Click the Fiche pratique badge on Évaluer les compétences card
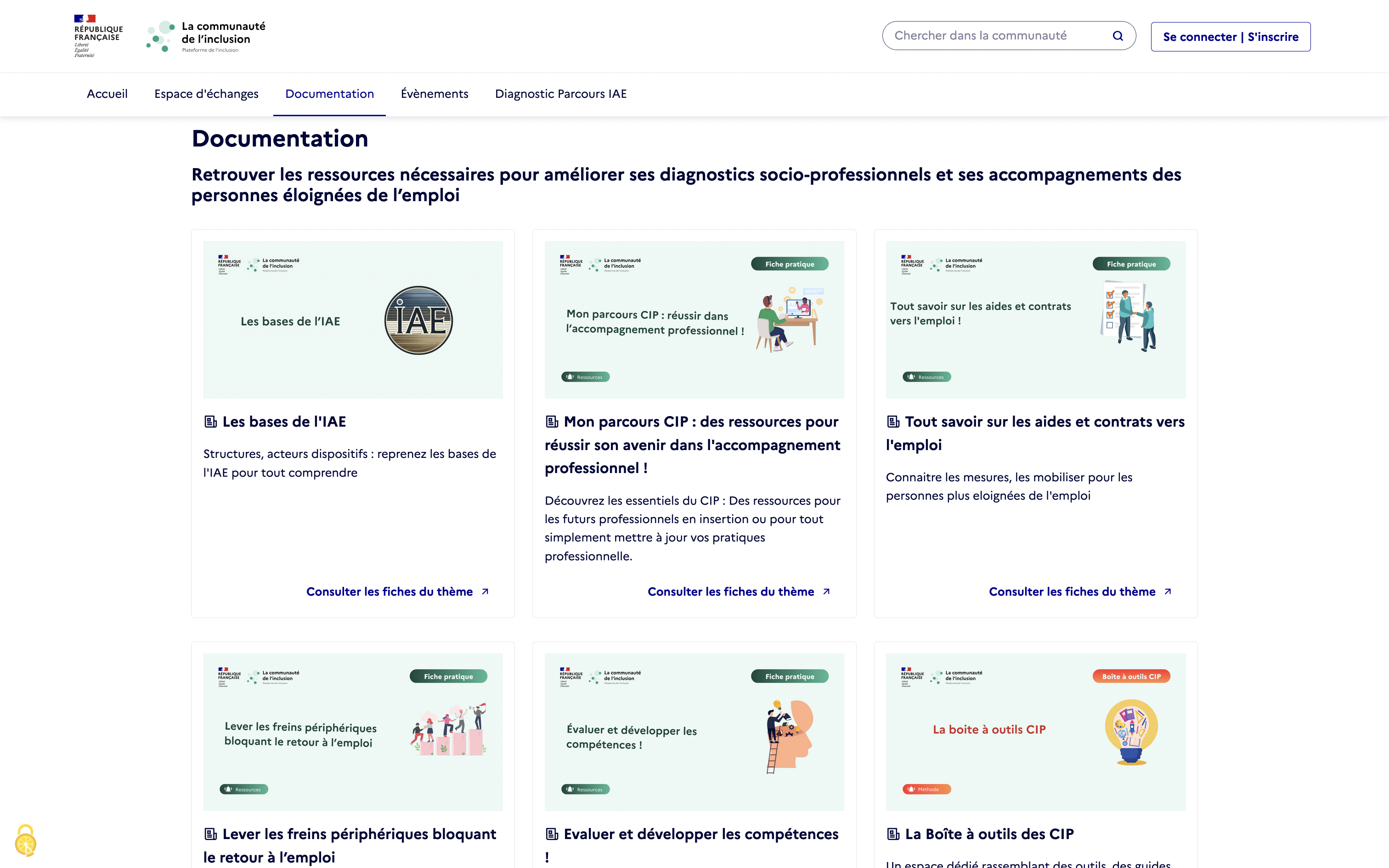1389x868 pixels. click(790, 676)
